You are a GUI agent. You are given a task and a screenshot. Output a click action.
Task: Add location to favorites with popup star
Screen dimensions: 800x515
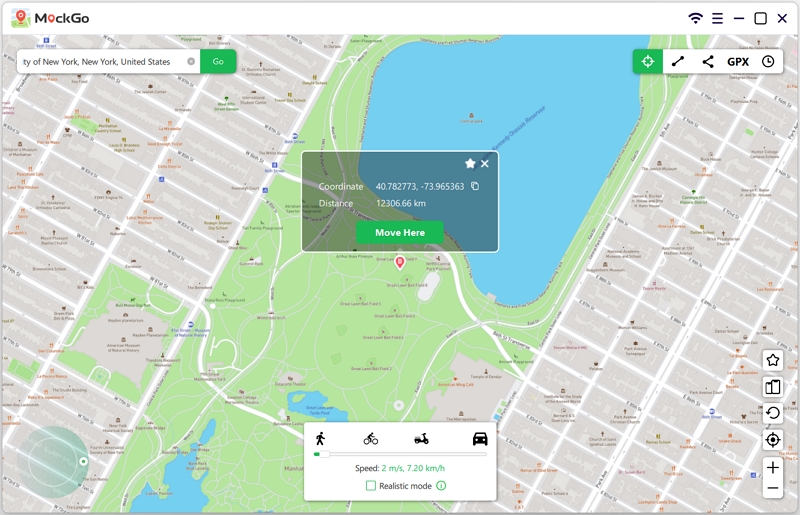(x=470, y=163)
